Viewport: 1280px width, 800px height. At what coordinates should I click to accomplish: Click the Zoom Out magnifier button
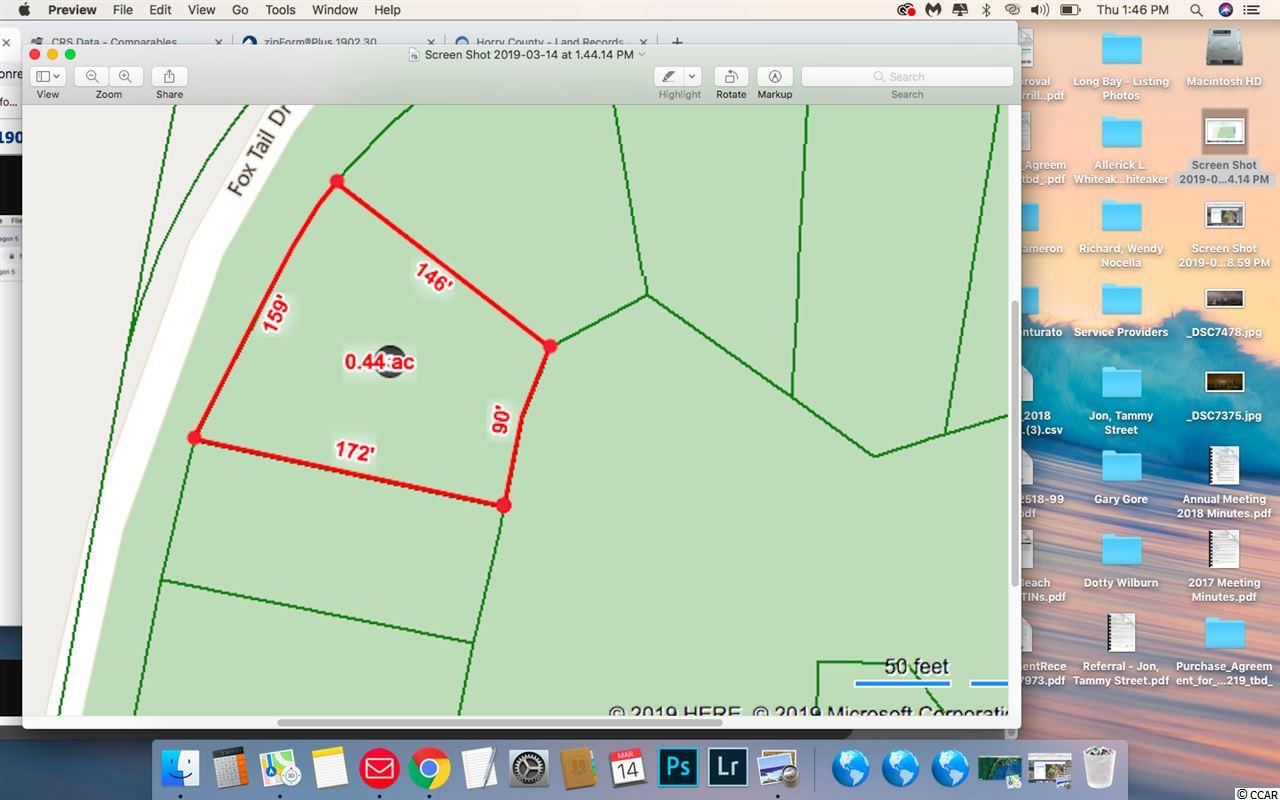coord(92,76)
